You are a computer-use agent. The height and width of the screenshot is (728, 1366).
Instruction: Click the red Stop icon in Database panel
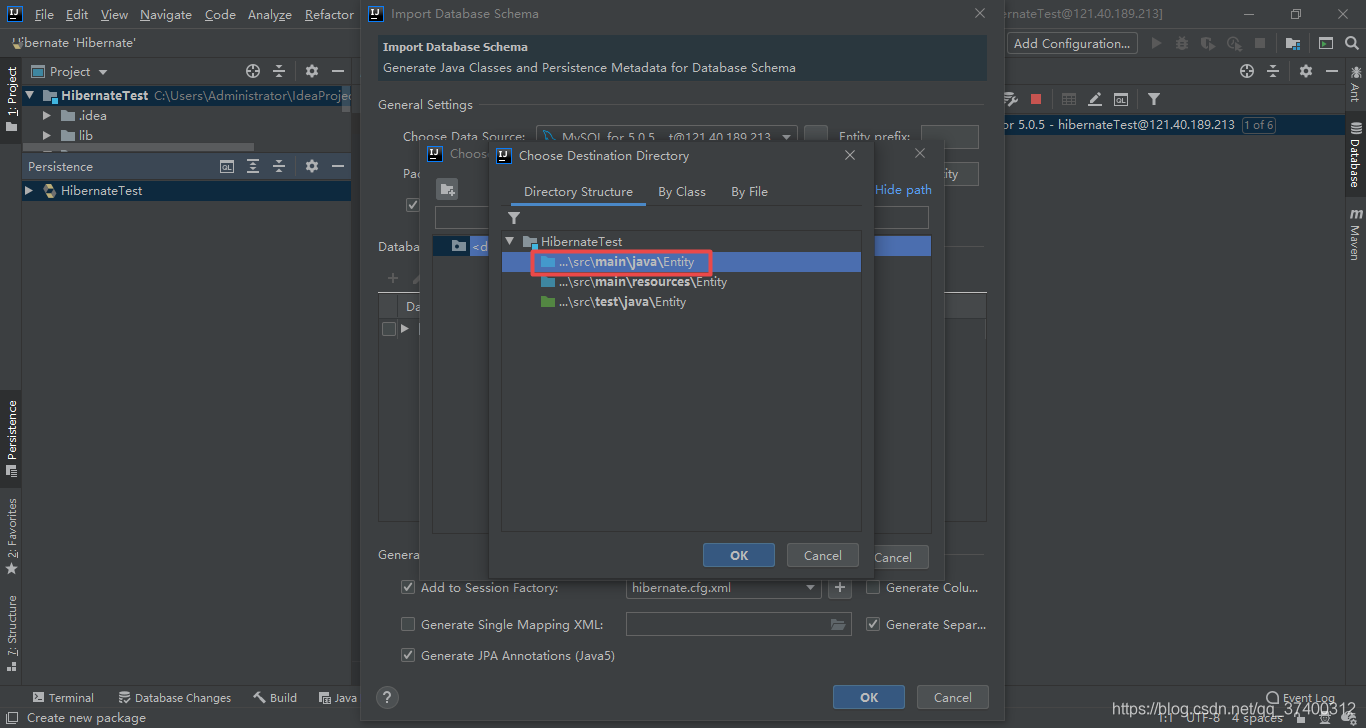1036,99
